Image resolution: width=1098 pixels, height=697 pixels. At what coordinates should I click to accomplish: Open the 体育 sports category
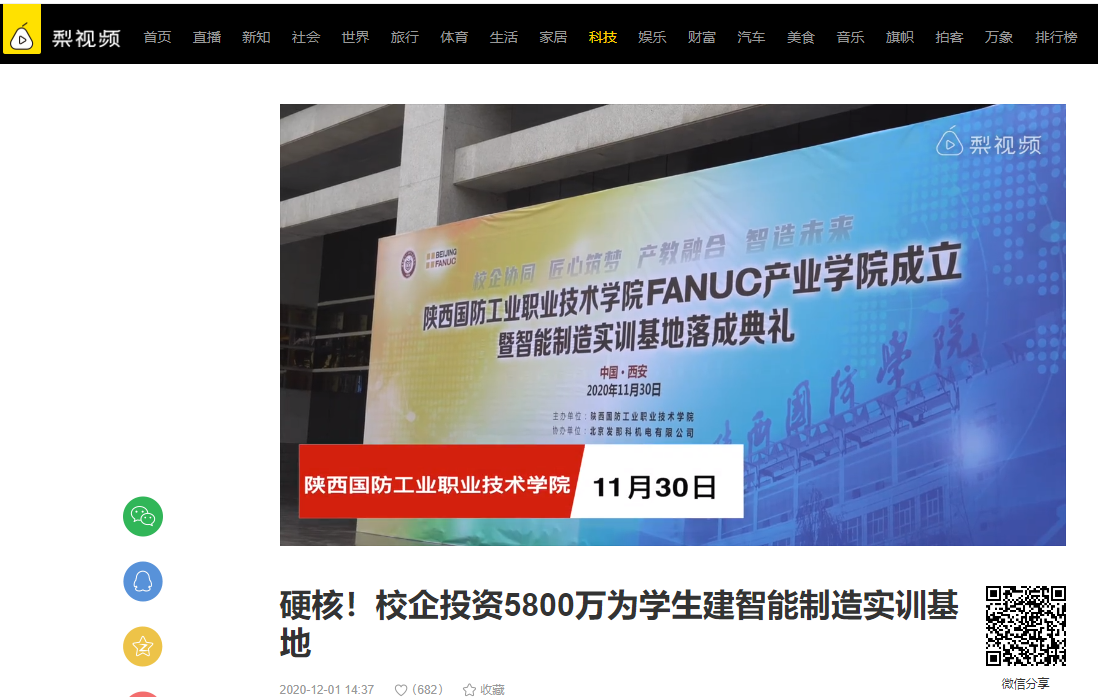pos(454,37)
